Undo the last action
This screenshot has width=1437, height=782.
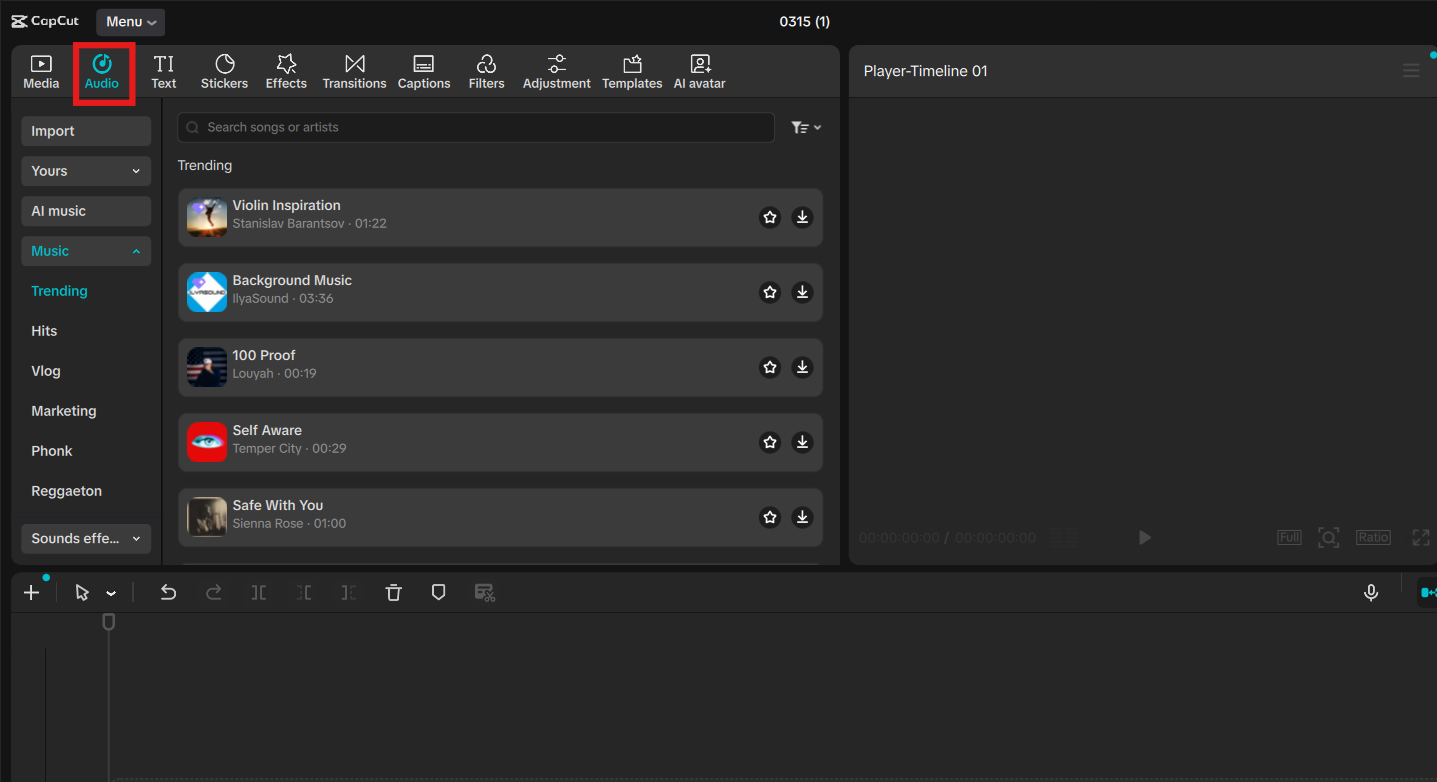pos(168,593)
